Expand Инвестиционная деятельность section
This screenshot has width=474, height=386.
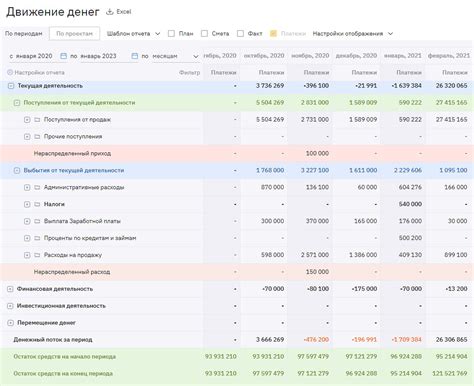coord(10,306)
